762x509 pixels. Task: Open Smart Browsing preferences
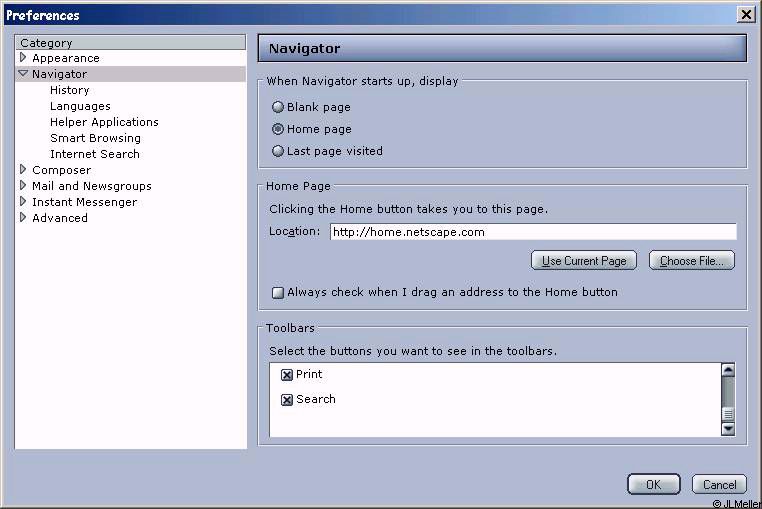95,138
